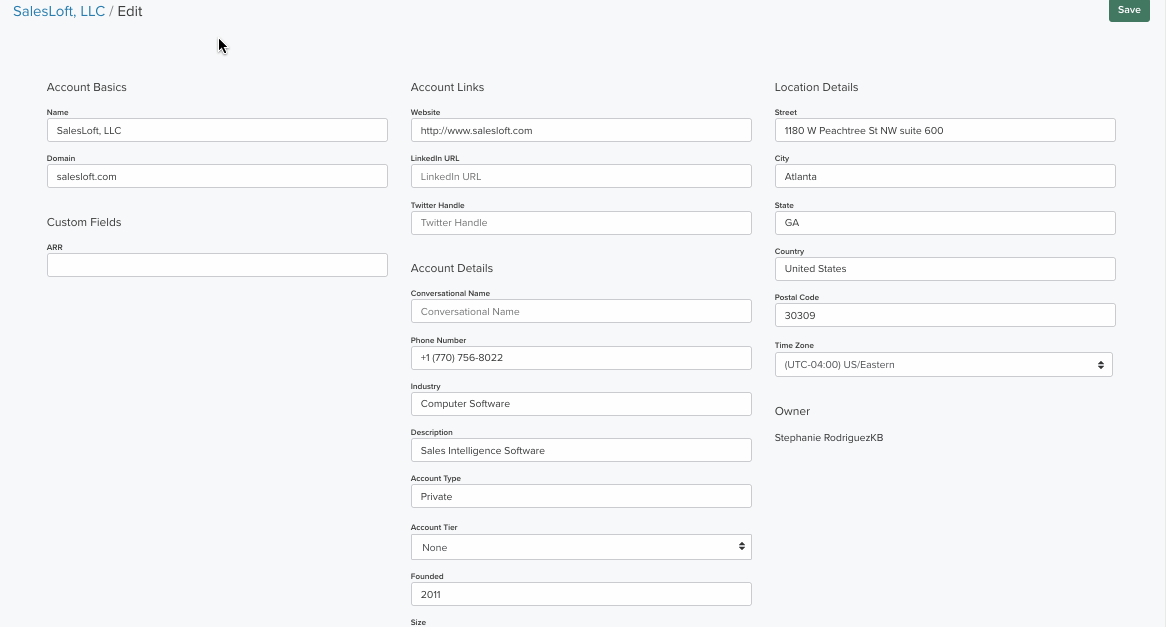This screenshot has height=627, width=1166.
Task: Click into the Industry field
Action: [x=581, y=403]
